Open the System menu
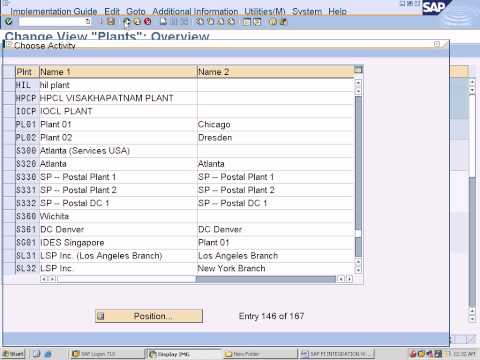 (x=307, y=11)
